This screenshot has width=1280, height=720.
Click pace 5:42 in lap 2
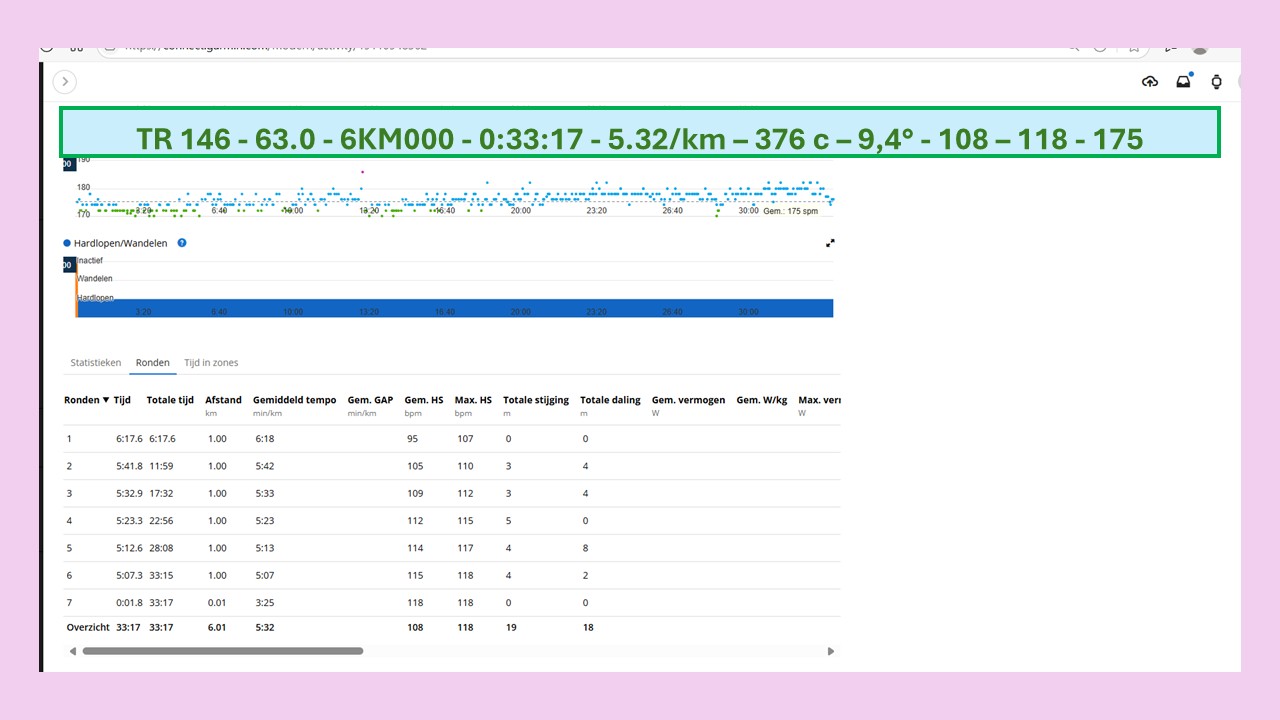(264, 466)
